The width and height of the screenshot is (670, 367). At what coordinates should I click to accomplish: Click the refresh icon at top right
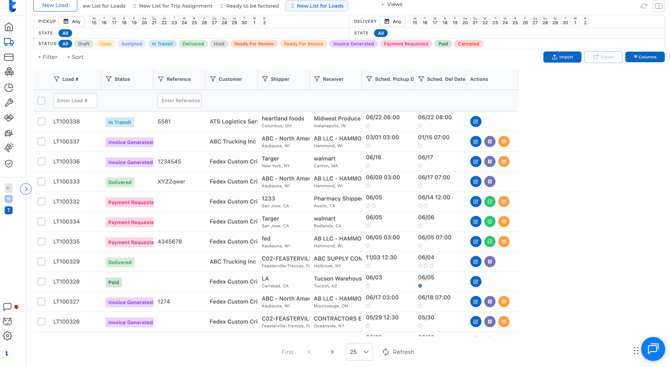coord(644,6)
